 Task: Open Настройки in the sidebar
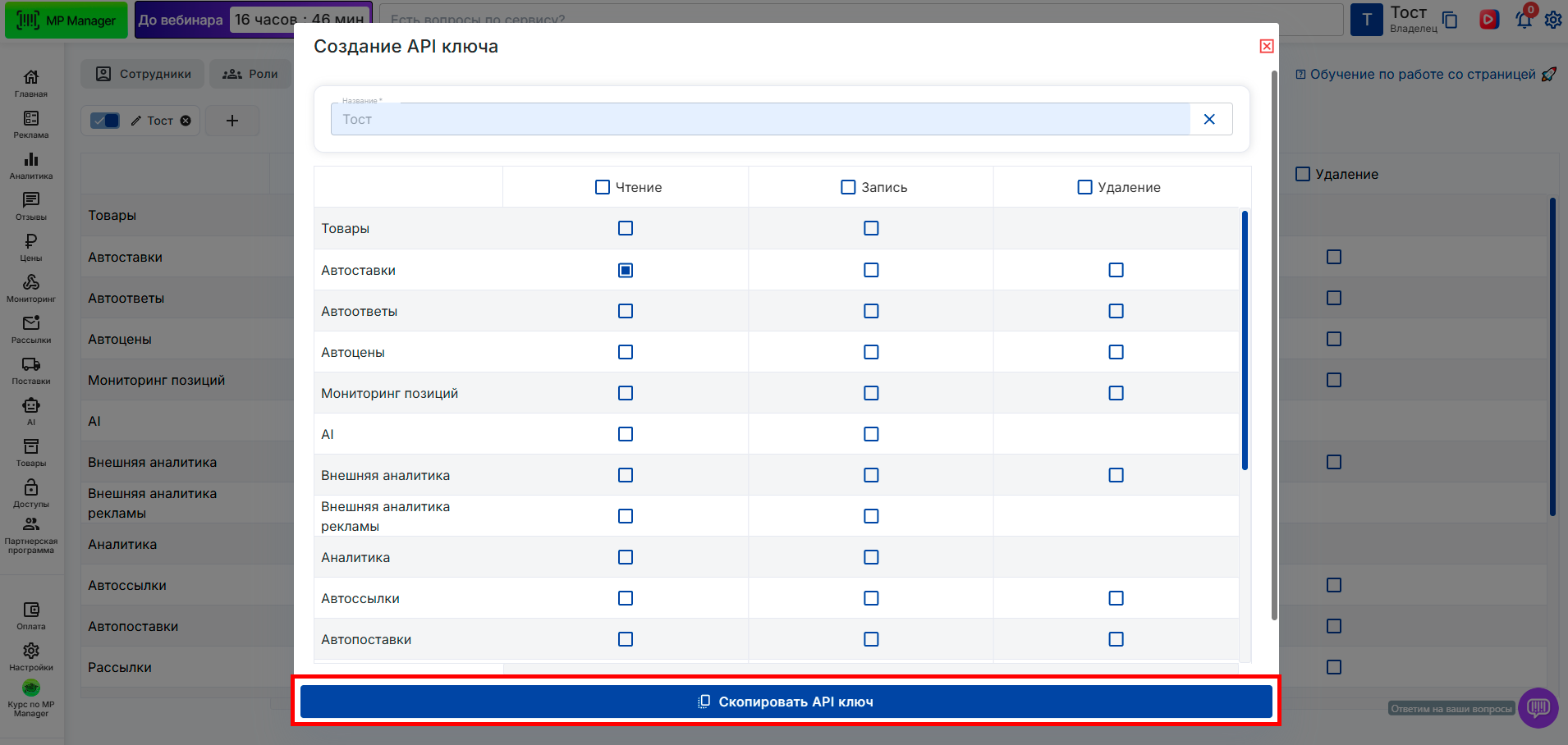31,656
